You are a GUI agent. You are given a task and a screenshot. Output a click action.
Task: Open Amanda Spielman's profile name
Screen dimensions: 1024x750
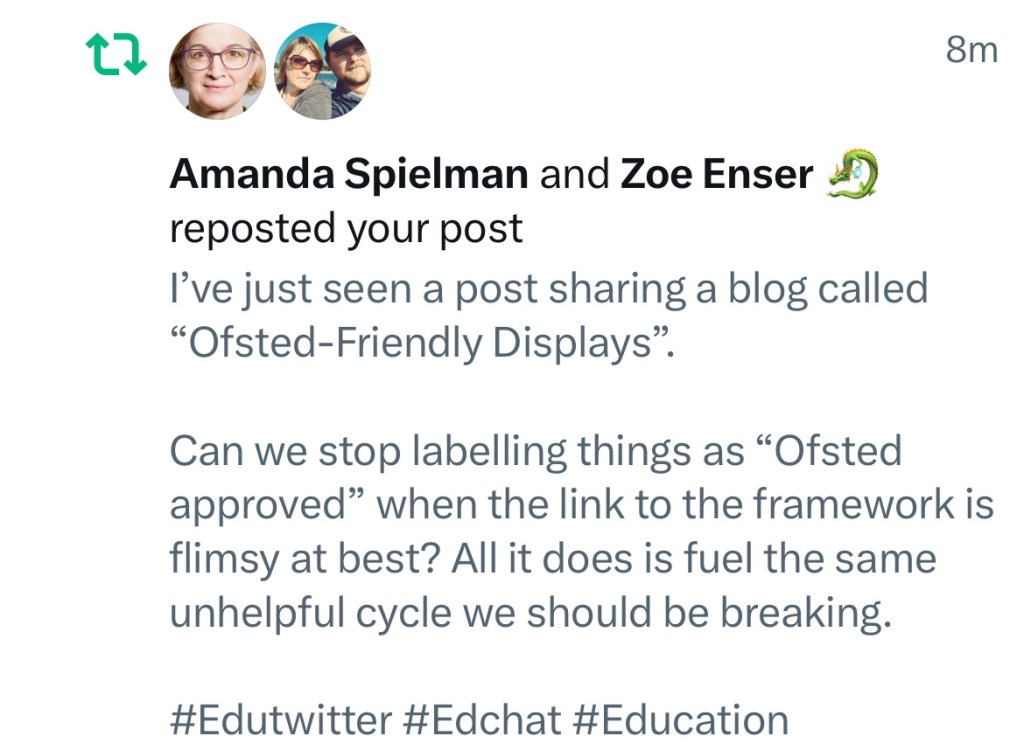(349, 174)
